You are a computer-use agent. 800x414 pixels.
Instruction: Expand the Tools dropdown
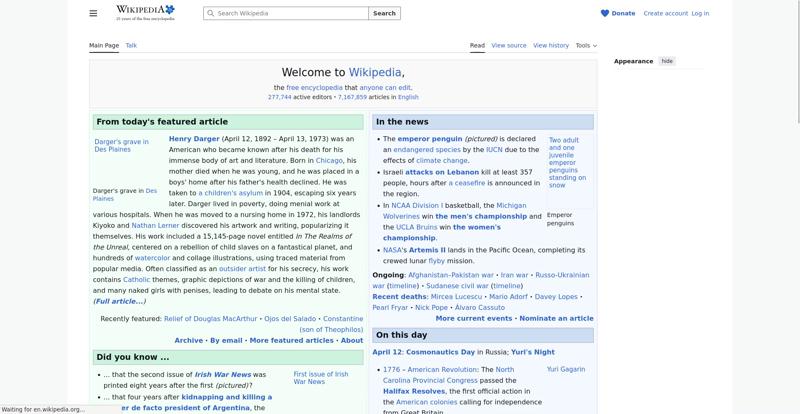point(586,45)
